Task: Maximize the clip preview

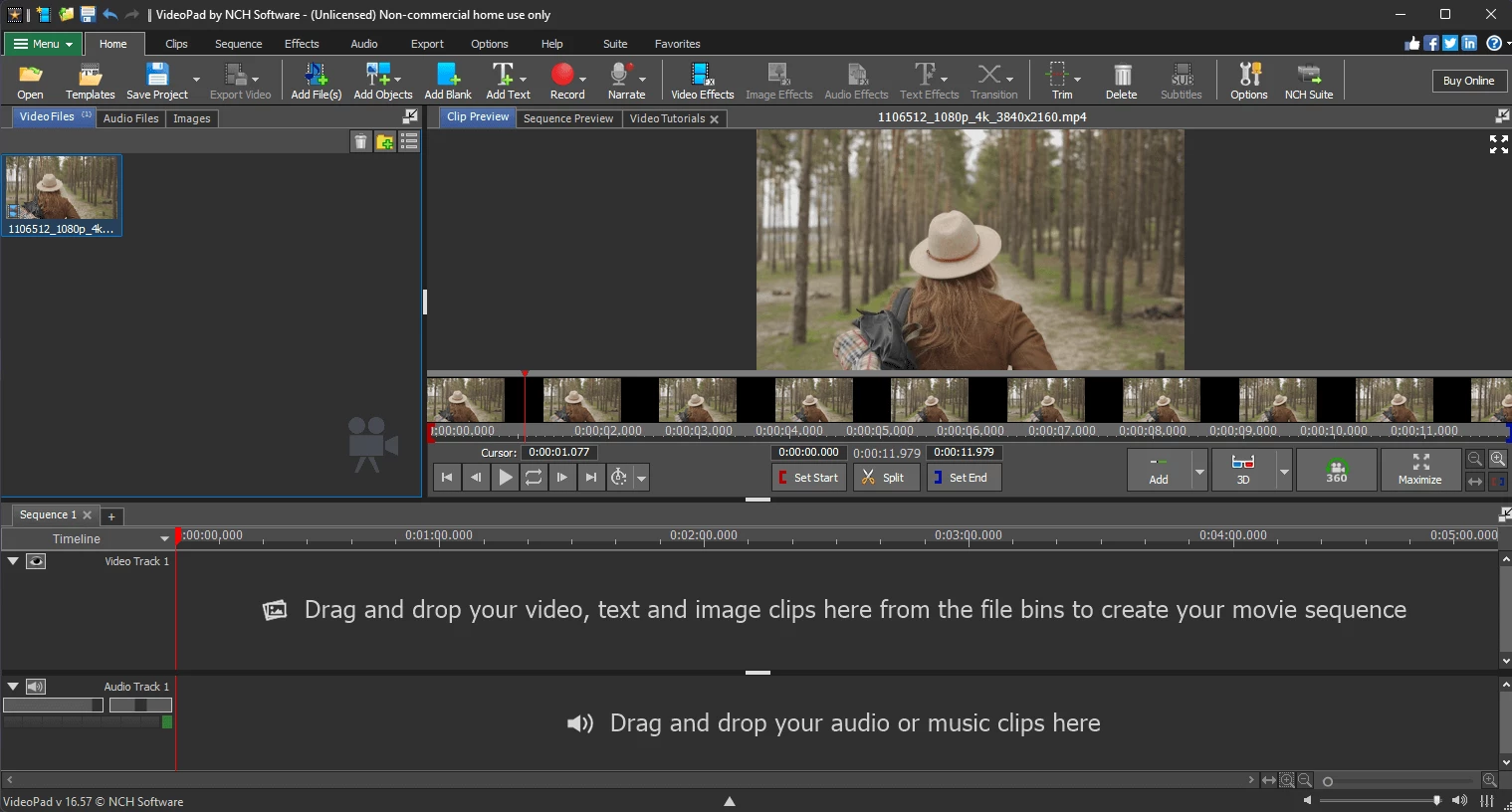Action: coord(1420,470)
